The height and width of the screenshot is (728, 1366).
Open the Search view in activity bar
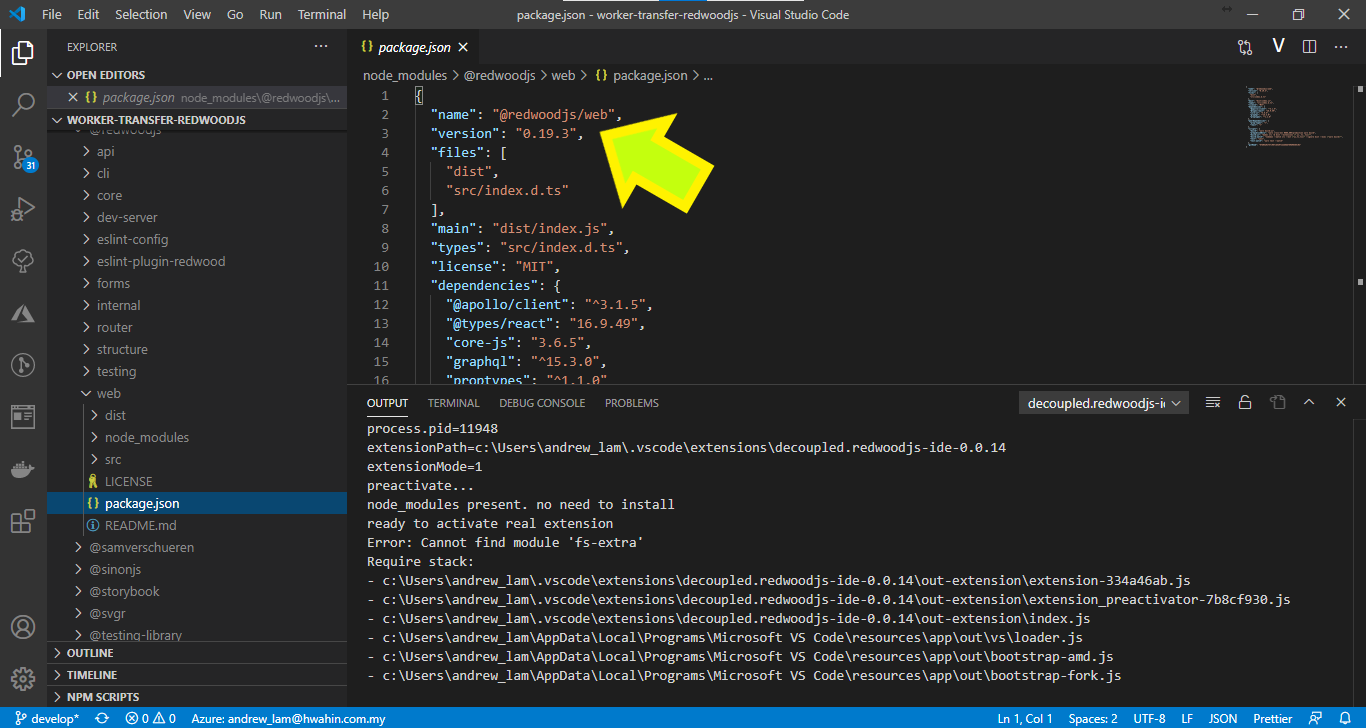tap(23, 104)
